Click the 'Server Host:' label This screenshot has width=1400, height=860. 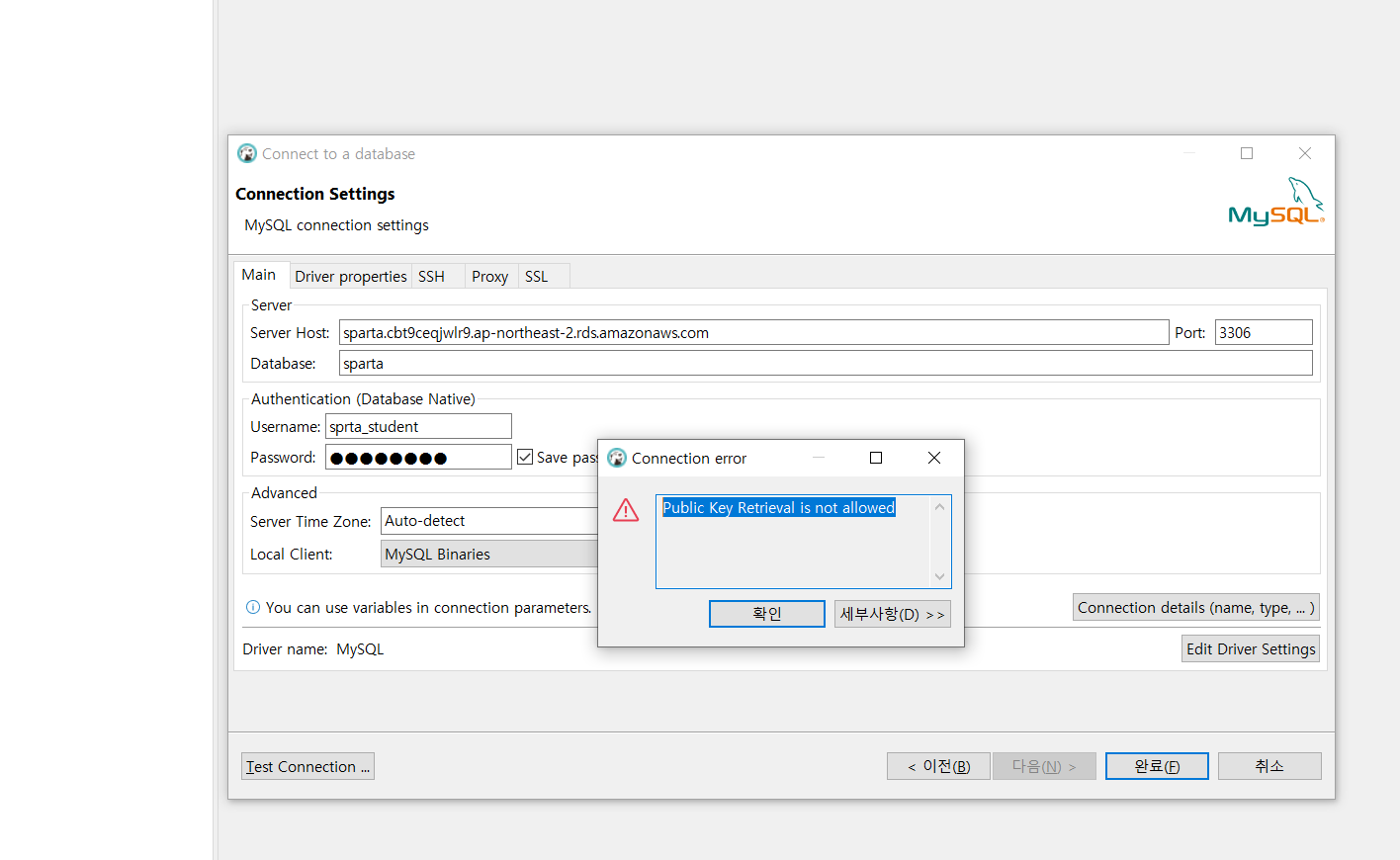coord(290,332)
